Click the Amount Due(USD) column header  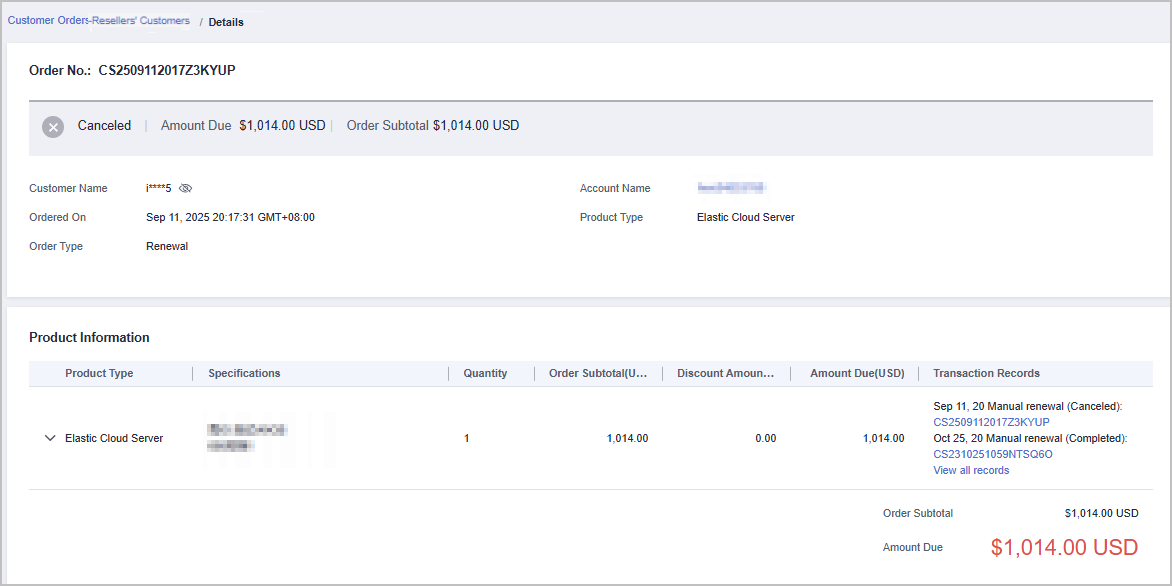(857, 373)
